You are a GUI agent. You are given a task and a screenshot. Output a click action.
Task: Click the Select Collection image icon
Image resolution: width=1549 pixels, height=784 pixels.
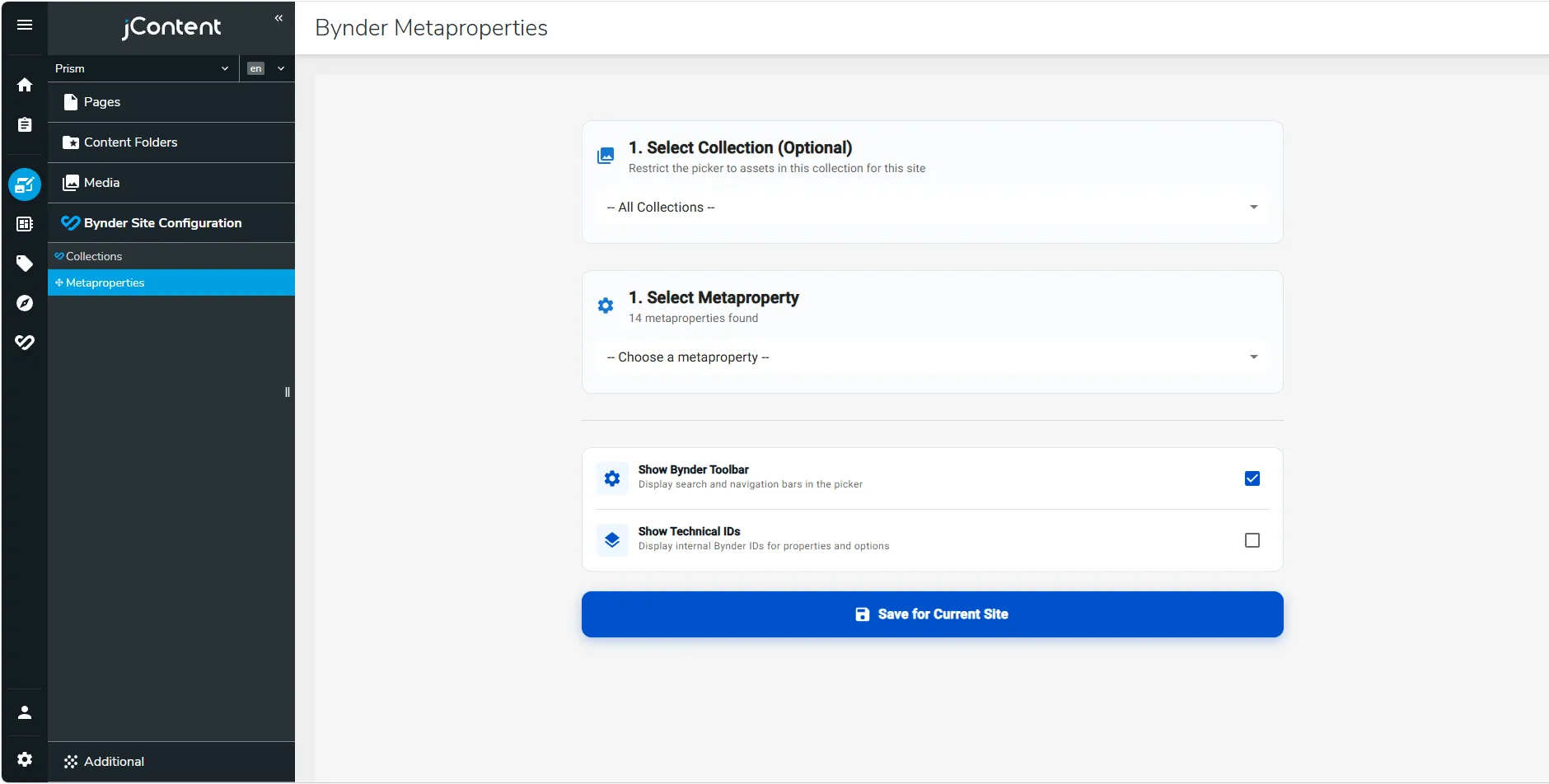point(606,156)
